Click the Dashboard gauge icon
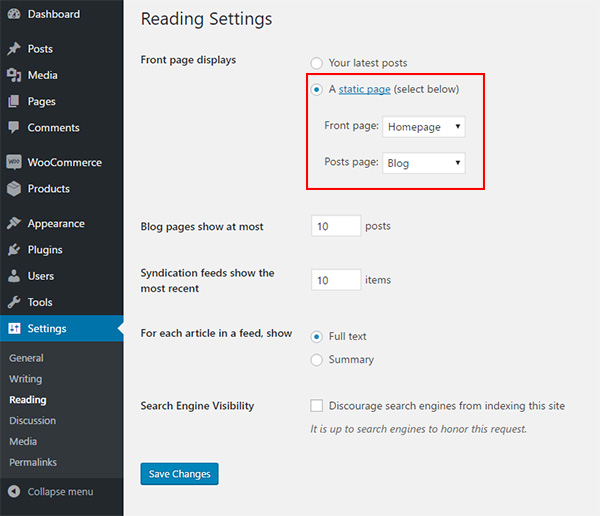600x516 pixels. pyautogui.click(x=14, y=14)
